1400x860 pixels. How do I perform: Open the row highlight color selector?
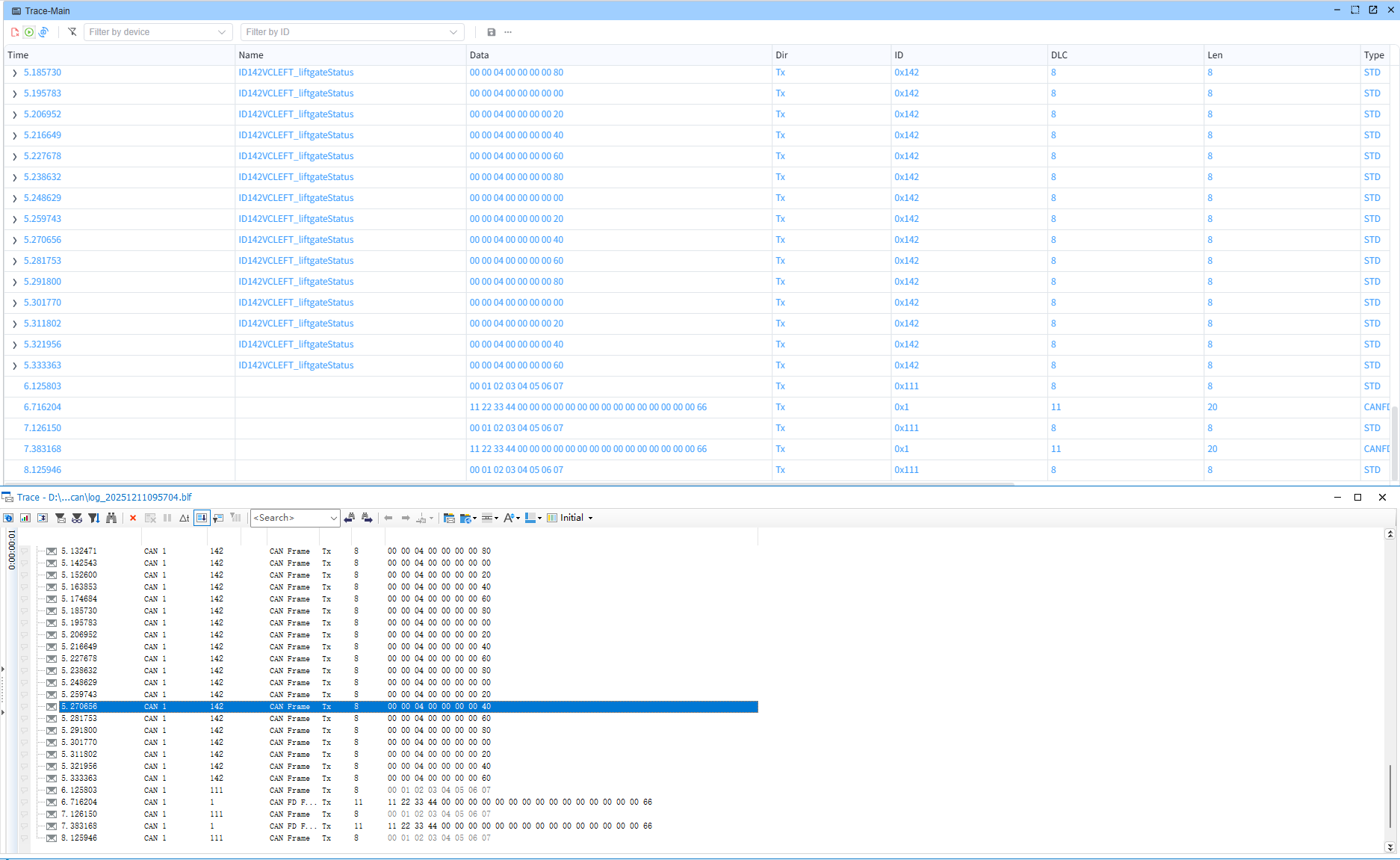(532, 517)
